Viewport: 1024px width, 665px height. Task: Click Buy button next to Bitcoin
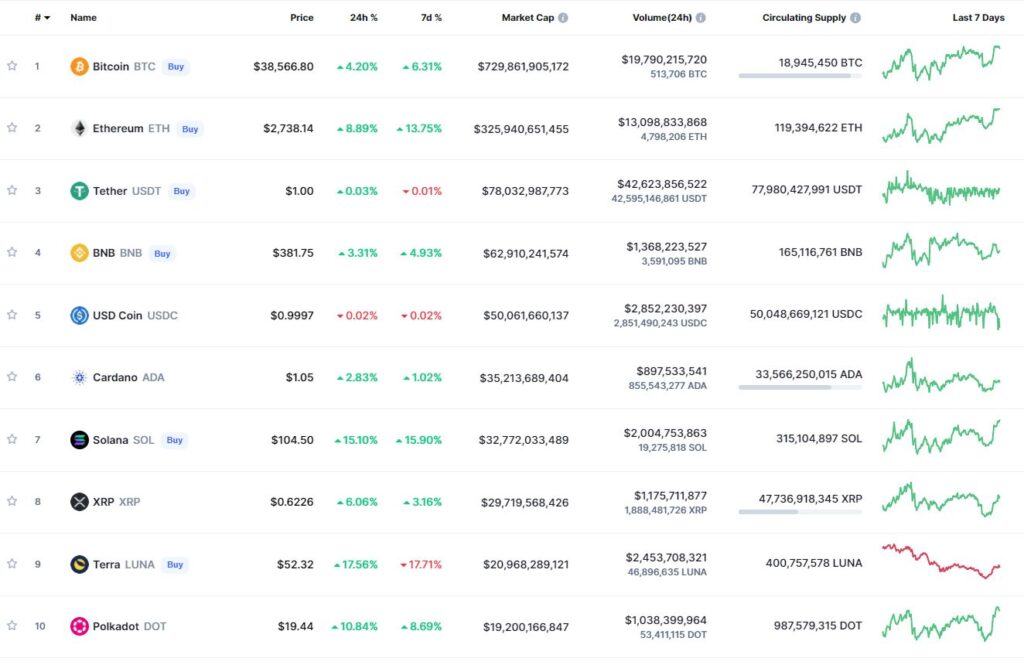(x=176, y=67)
